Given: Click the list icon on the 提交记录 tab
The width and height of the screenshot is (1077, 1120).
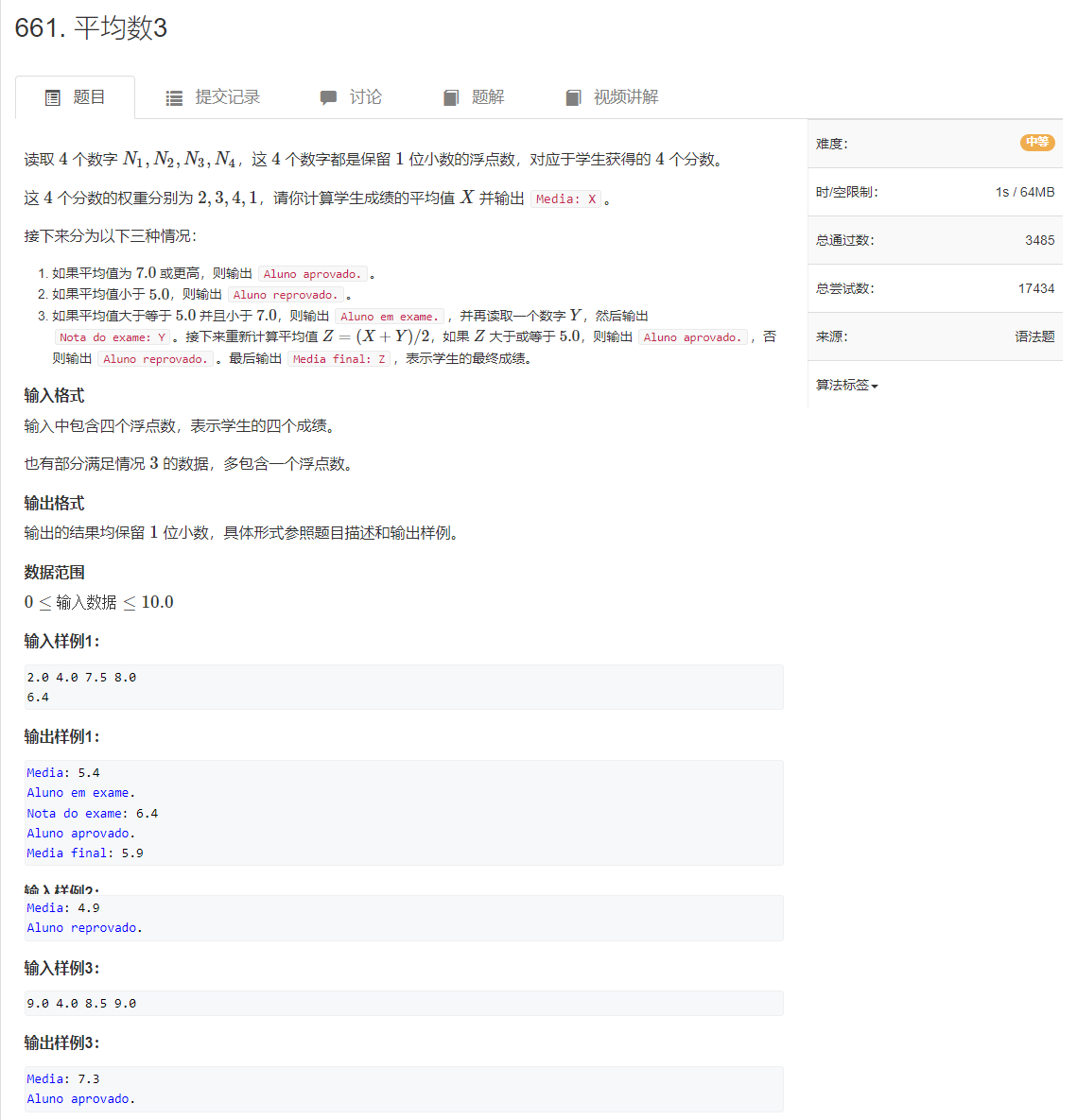Looking at the screenshot, I should (173, 96).
